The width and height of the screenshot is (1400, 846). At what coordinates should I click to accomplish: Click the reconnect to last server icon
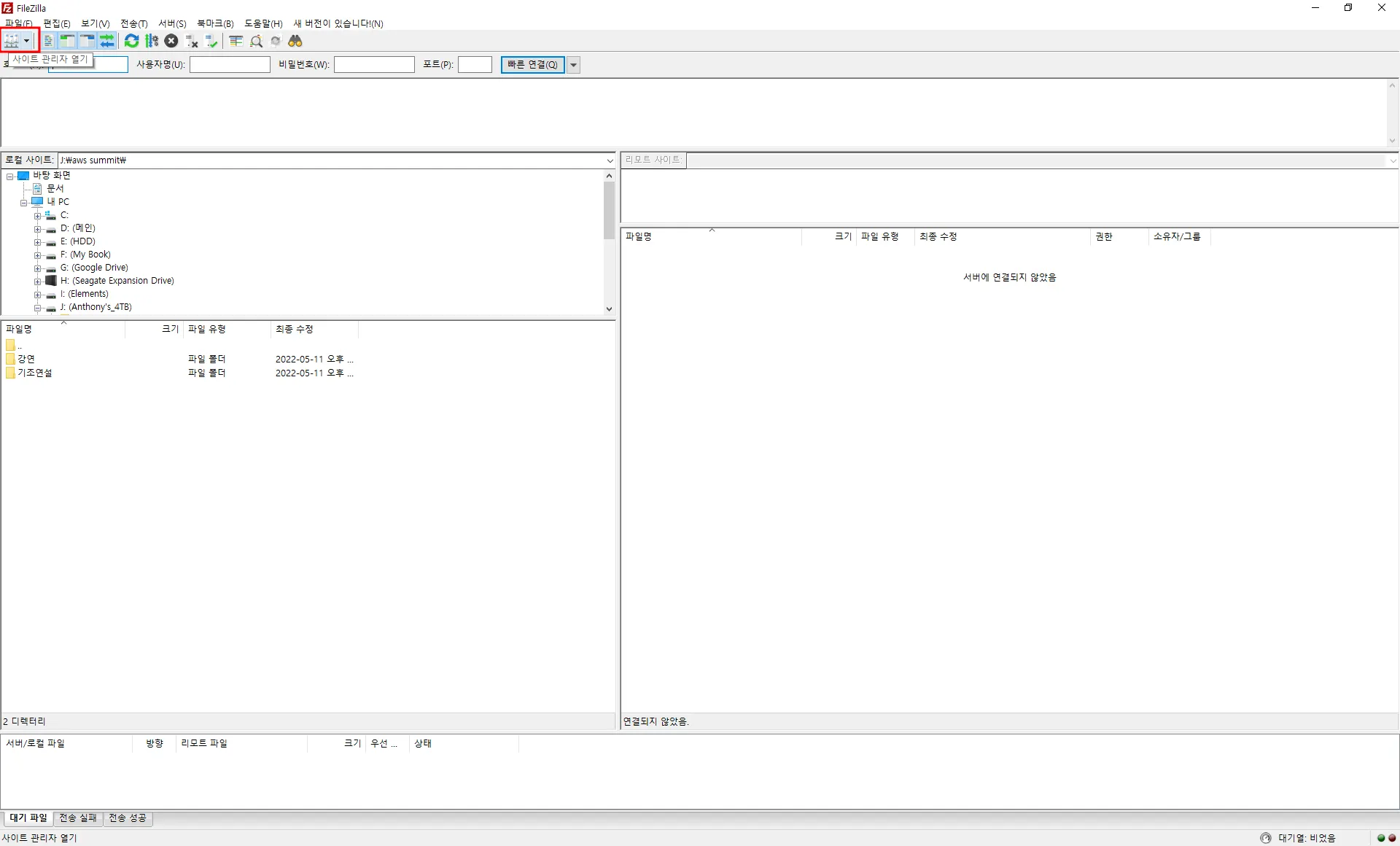tap(211, 41)
